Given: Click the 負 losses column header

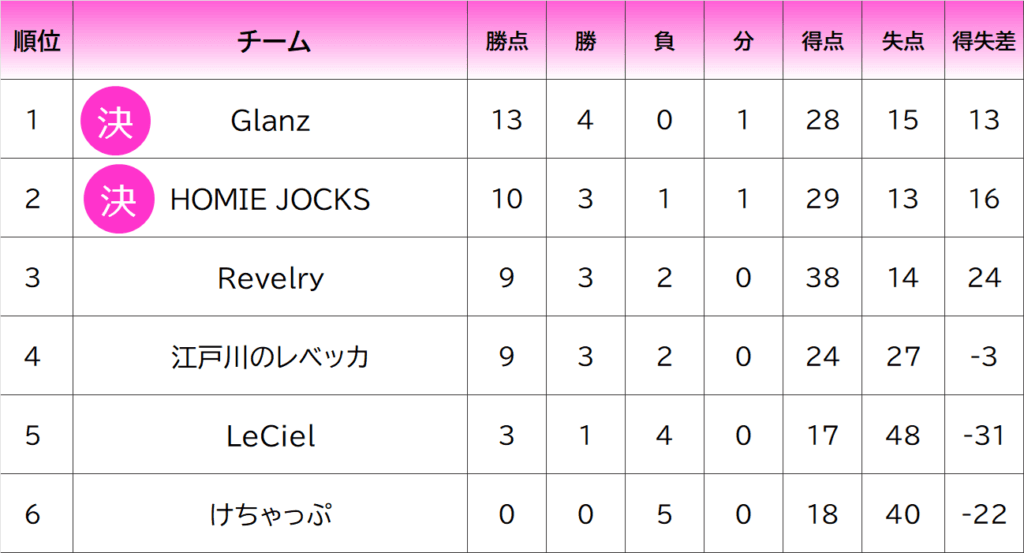Looking at the screenshot, I should (x=665, y=42).
